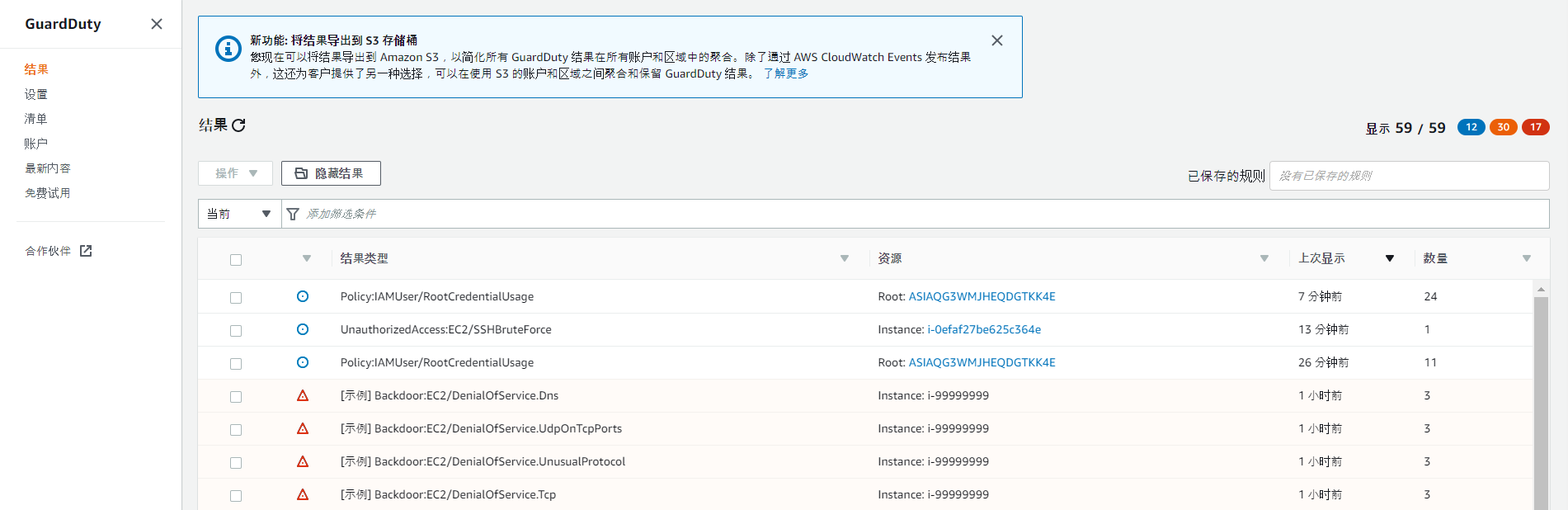Filter by orange medium severity badge 30

click(x=1503, y=127)
